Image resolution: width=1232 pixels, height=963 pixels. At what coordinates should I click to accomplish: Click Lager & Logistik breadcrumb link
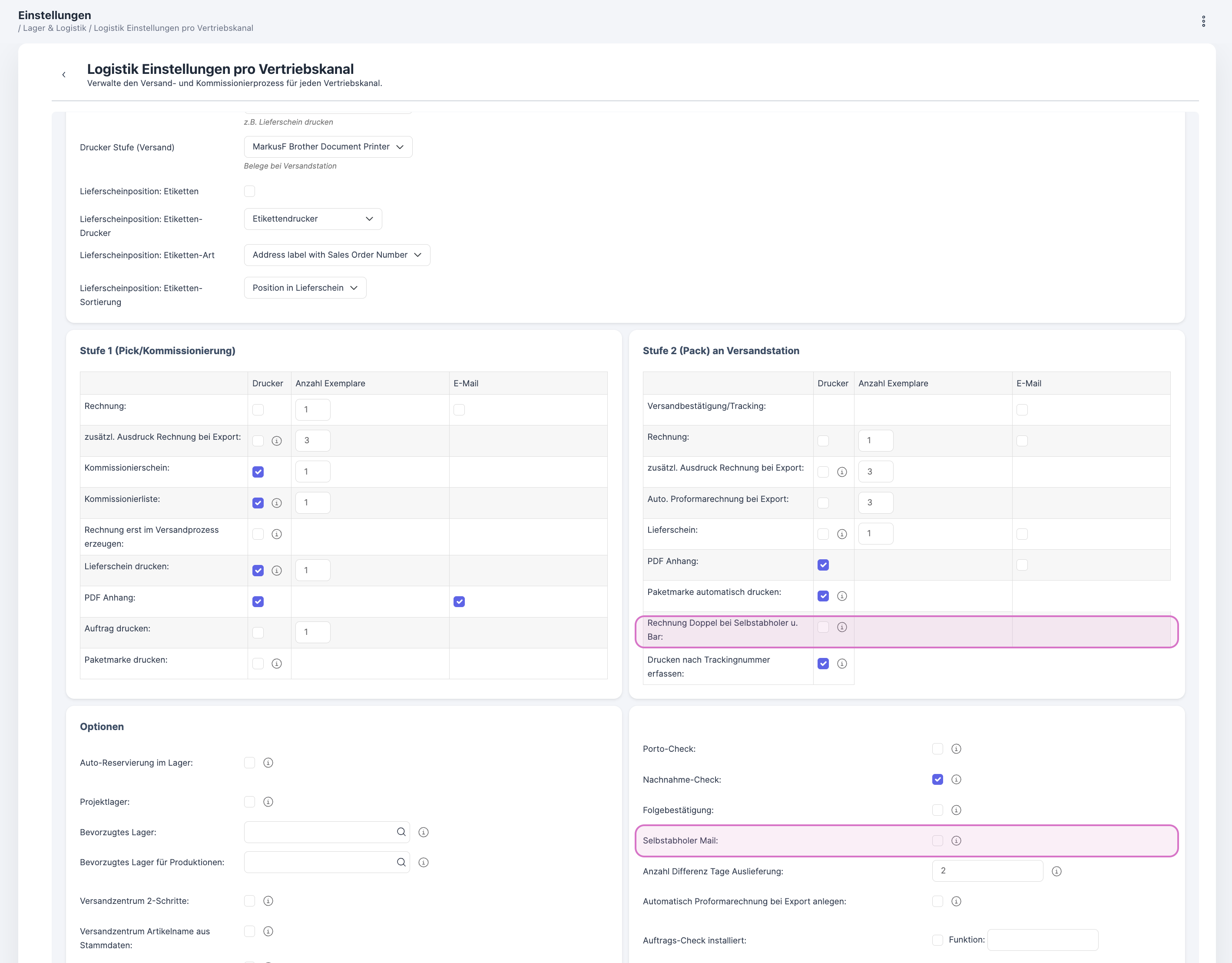[x=55, y=28]
